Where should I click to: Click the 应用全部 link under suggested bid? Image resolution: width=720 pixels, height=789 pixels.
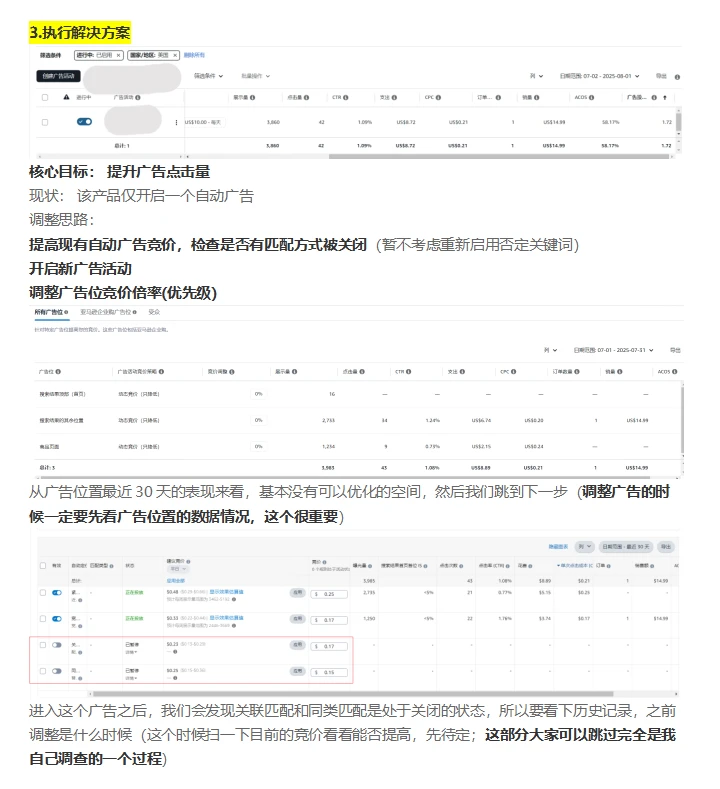174,581
